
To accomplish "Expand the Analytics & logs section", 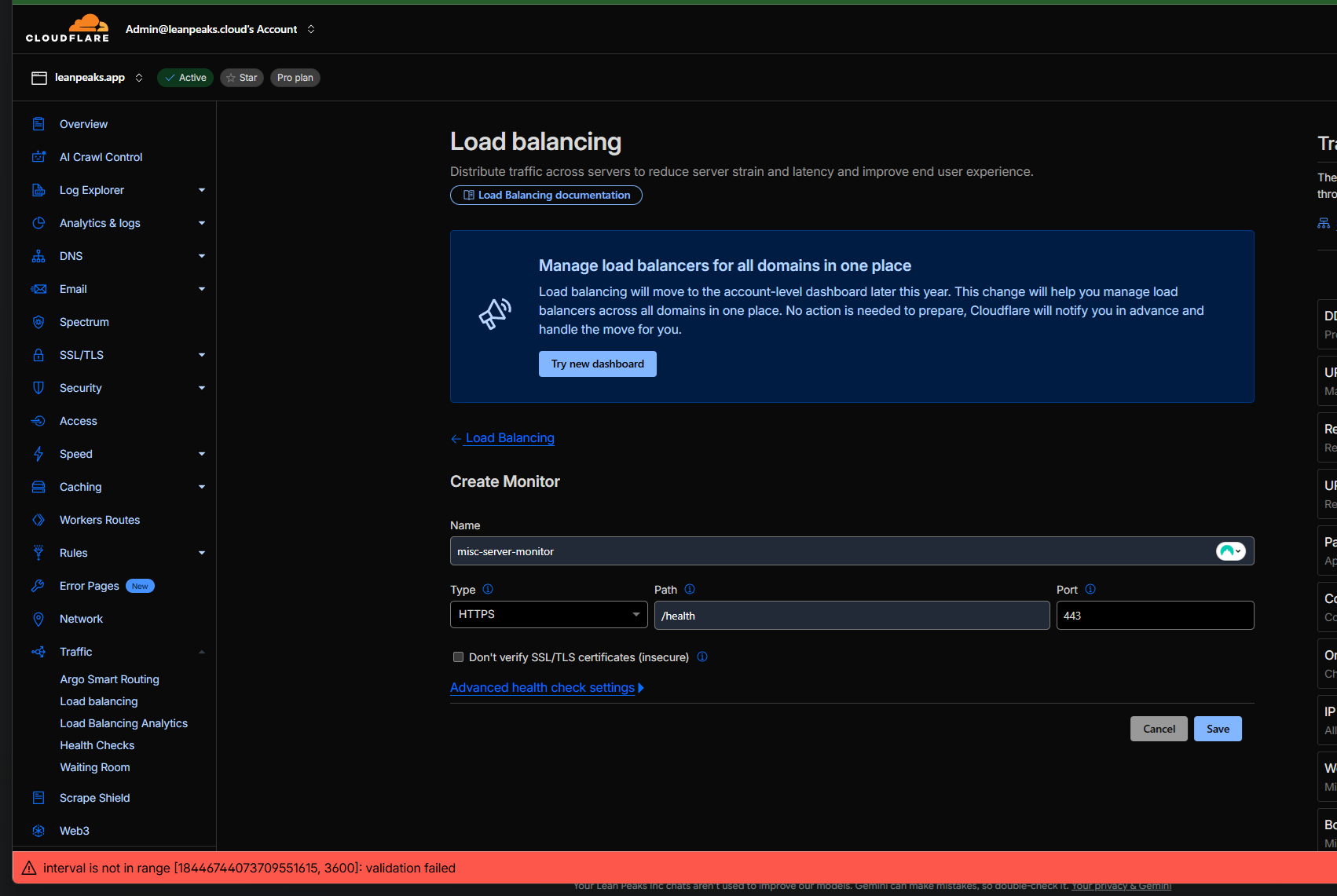I will pyautogui.click(x=202, y=223).
